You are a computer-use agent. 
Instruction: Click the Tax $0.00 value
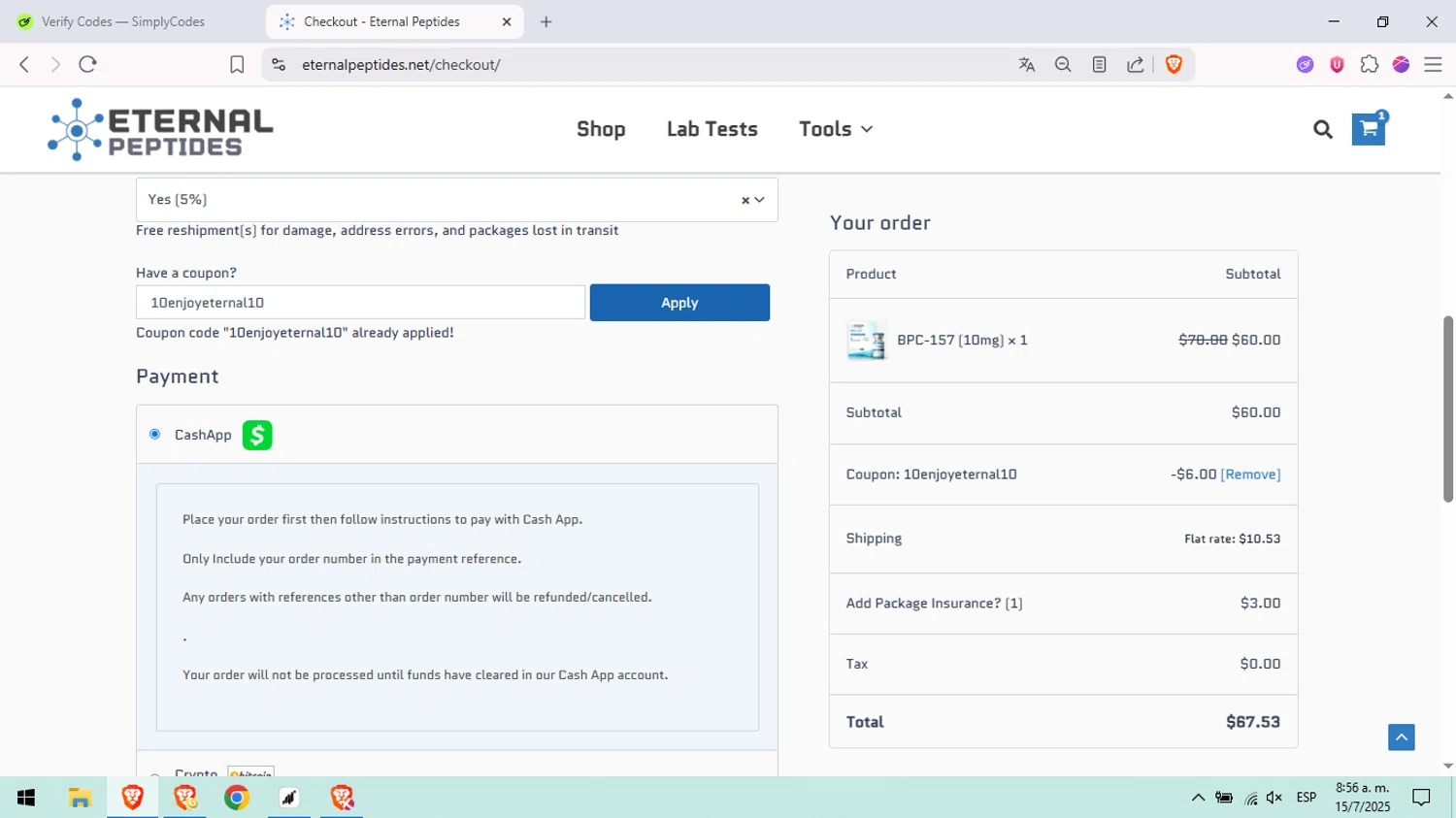click(x=1260, y=664)
